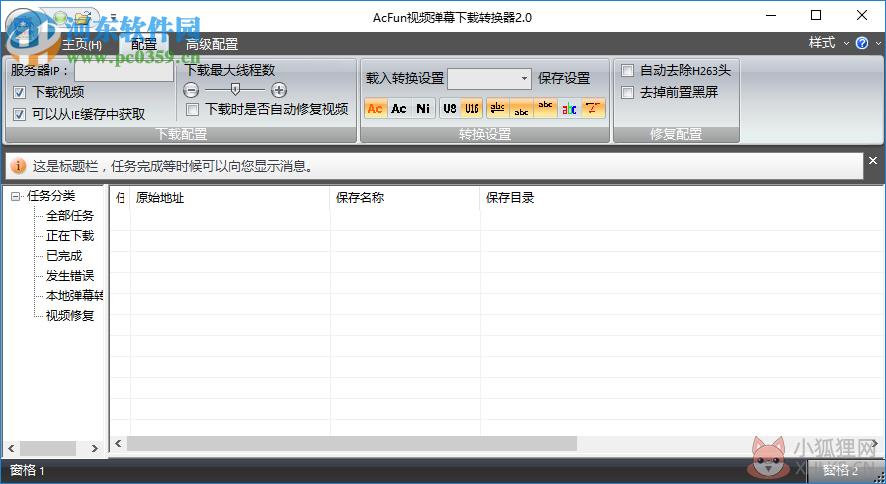Enable 自动去除H263头 checkbox
Image resolution: width=886 pixels, height=484 pixels.
(627, 71)
